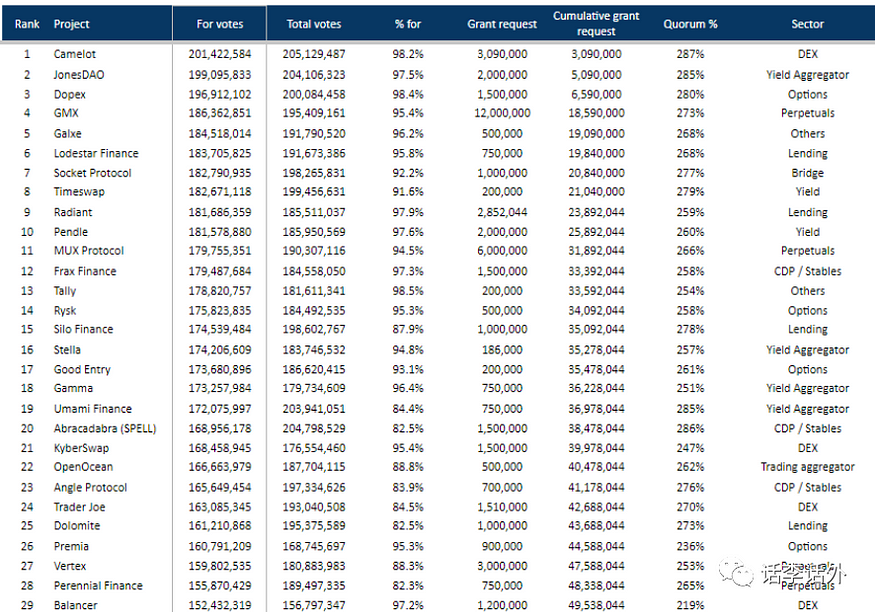Click Trading aggregator sector for OpenOcean

[807, 467]
